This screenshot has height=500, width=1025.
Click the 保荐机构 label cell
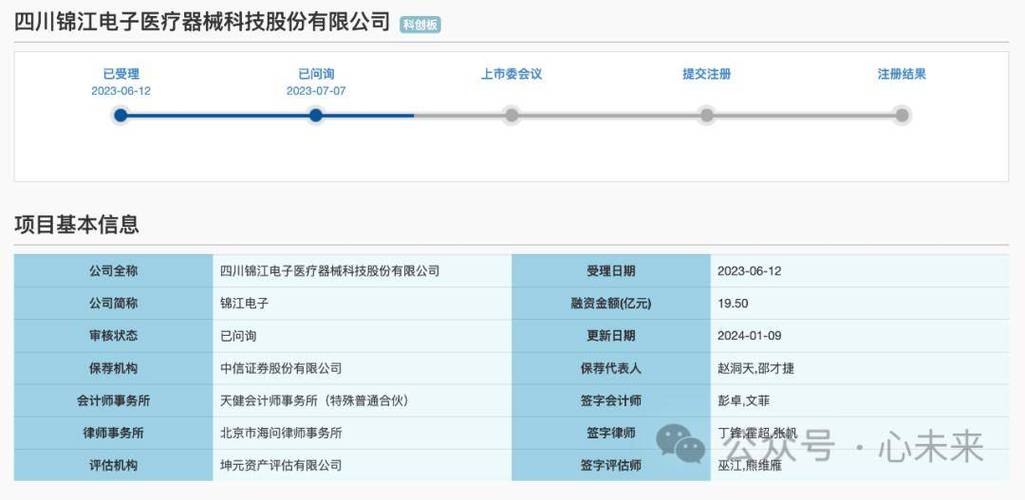click(113, 368)
